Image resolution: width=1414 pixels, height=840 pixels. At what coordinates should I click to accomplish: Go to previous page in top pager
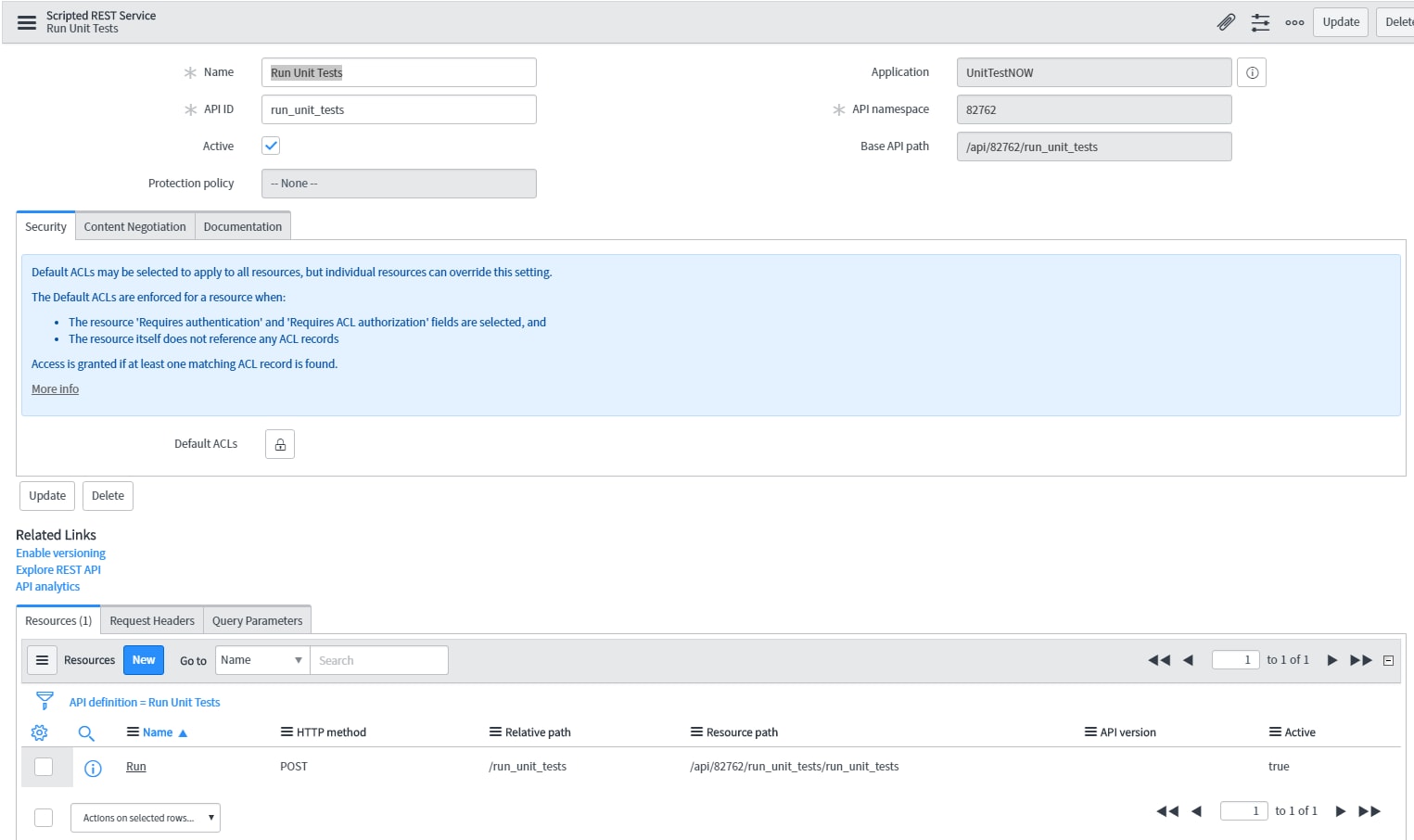1188,660
